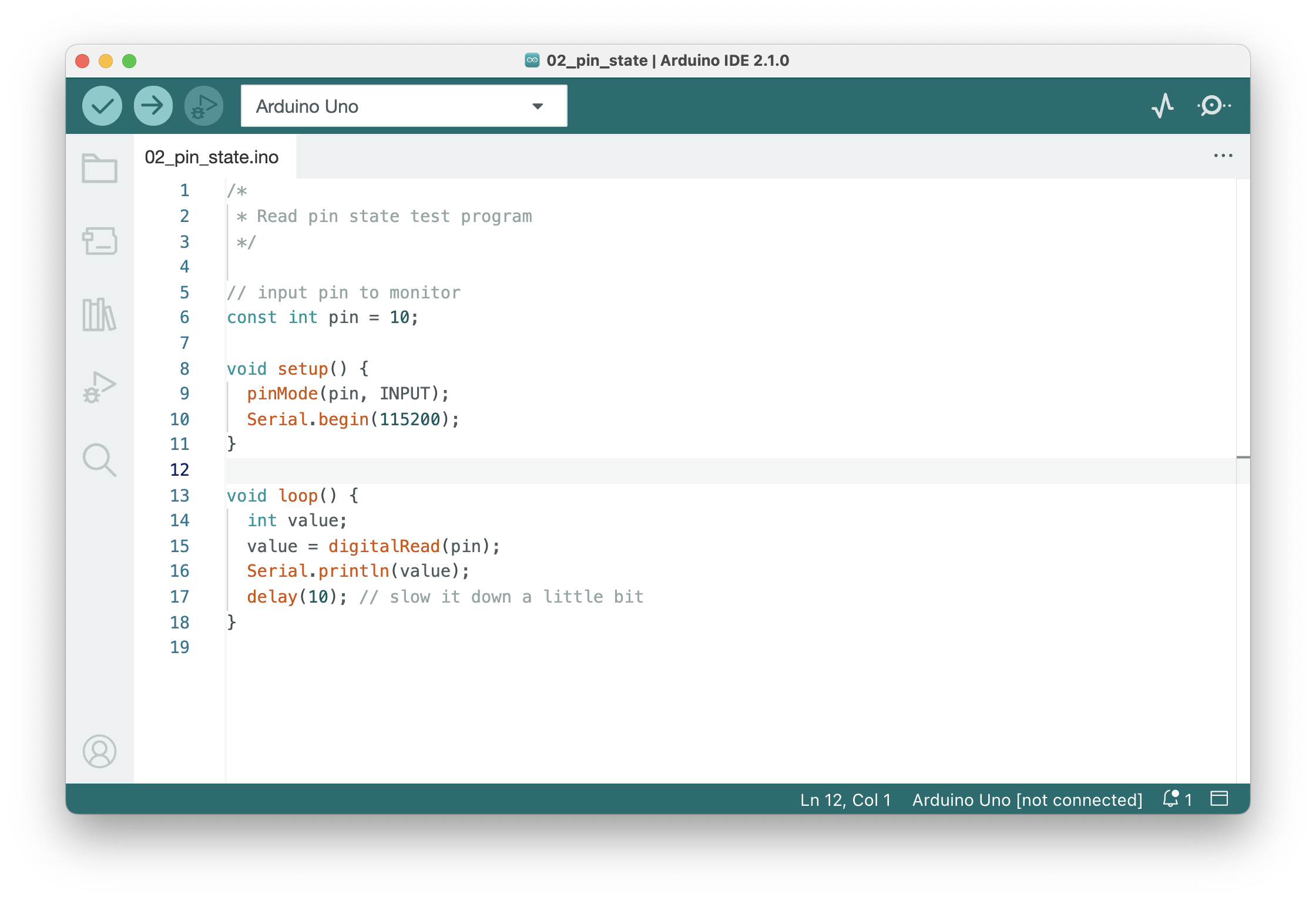Click 'const int pin = 10;' declaration

[323, 317]
